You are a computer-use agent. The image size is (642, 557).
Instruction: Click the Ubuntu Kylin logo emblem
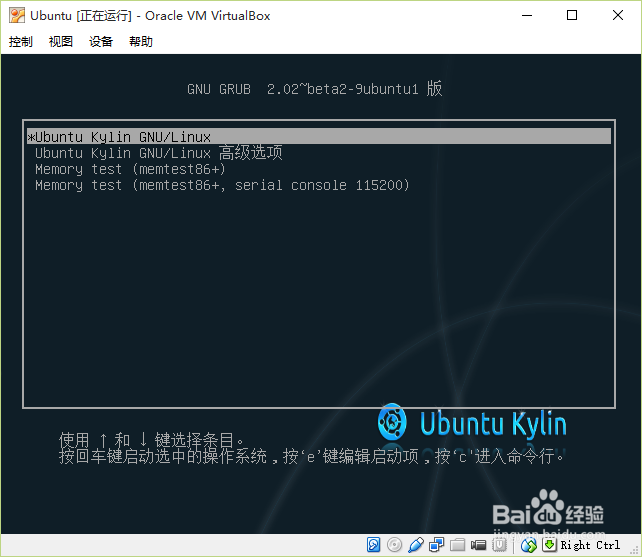(392, 421)
